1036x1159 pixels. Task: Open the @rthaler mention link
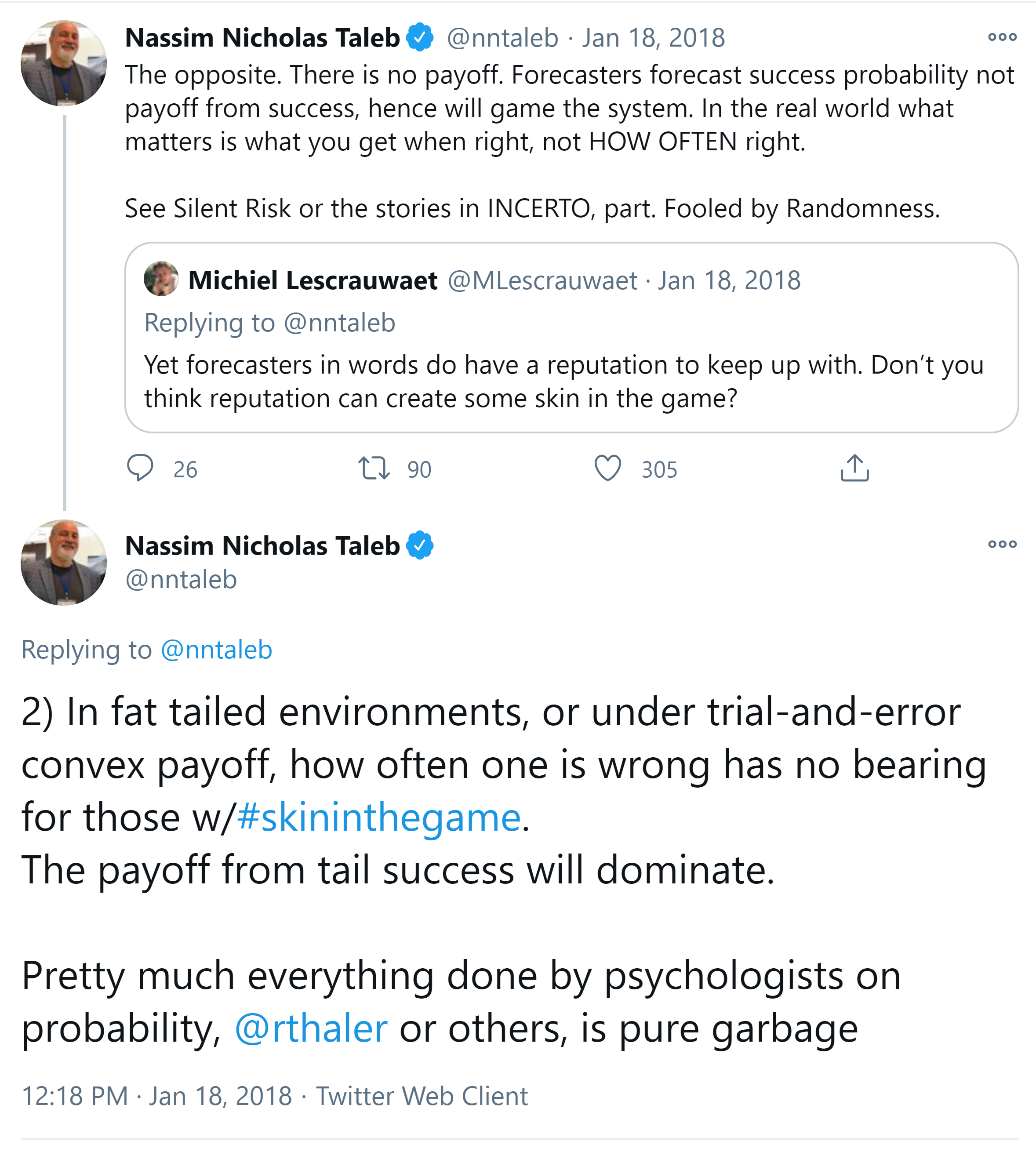click(311, 1028)
